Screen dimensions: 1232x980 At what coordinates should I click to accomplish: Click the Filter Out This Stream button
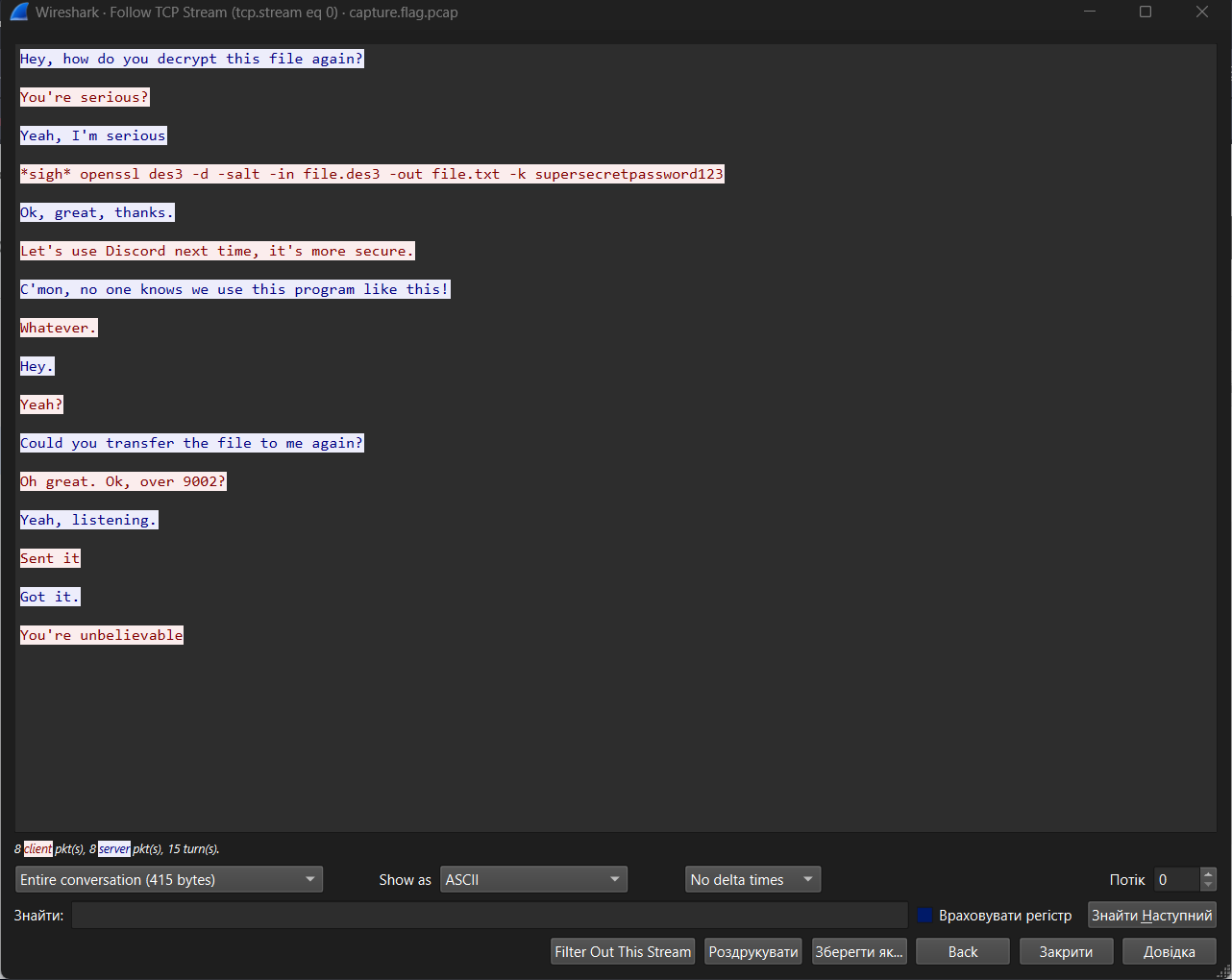tap(623, 952)
